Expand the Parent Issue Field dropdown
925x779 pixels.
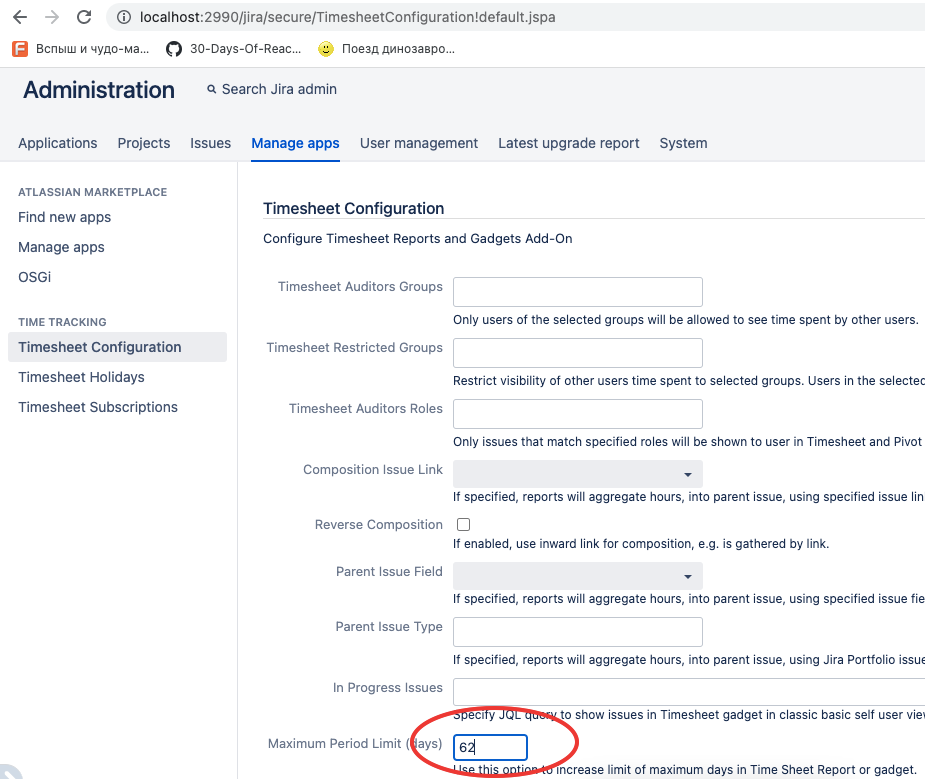coord(578,576)
